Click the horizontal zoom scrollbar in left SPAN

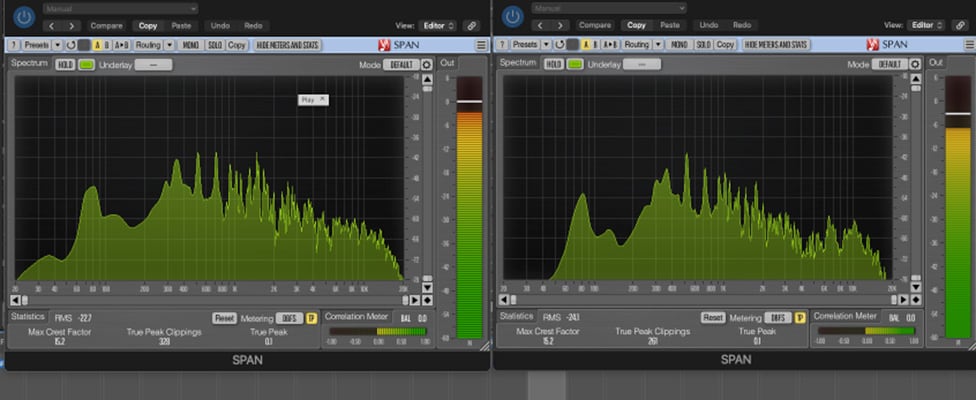pyautogui.click(x=215, y=300)
